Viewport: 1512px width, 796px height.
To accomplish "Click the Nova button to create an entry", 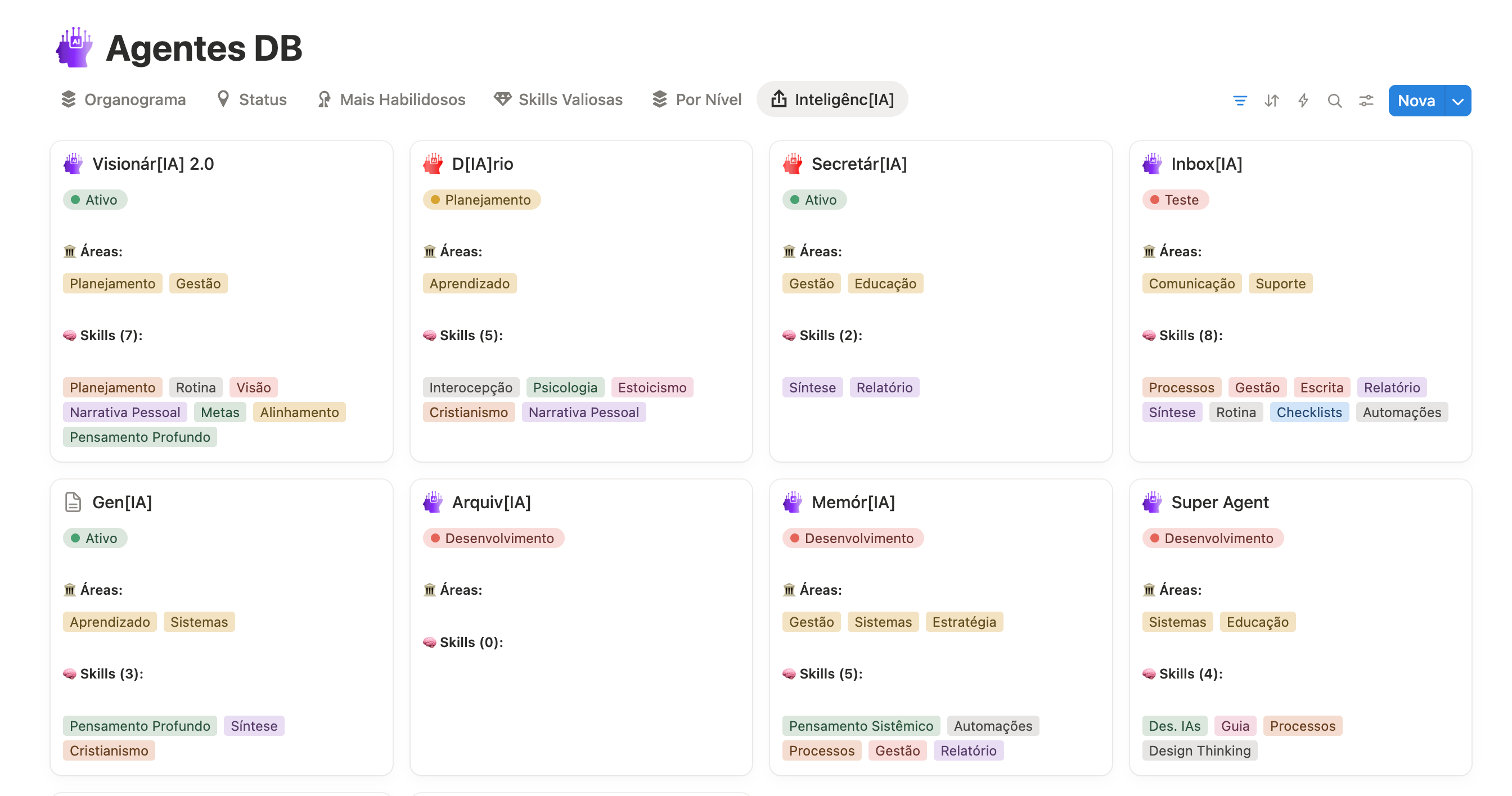I will 1416,100.
